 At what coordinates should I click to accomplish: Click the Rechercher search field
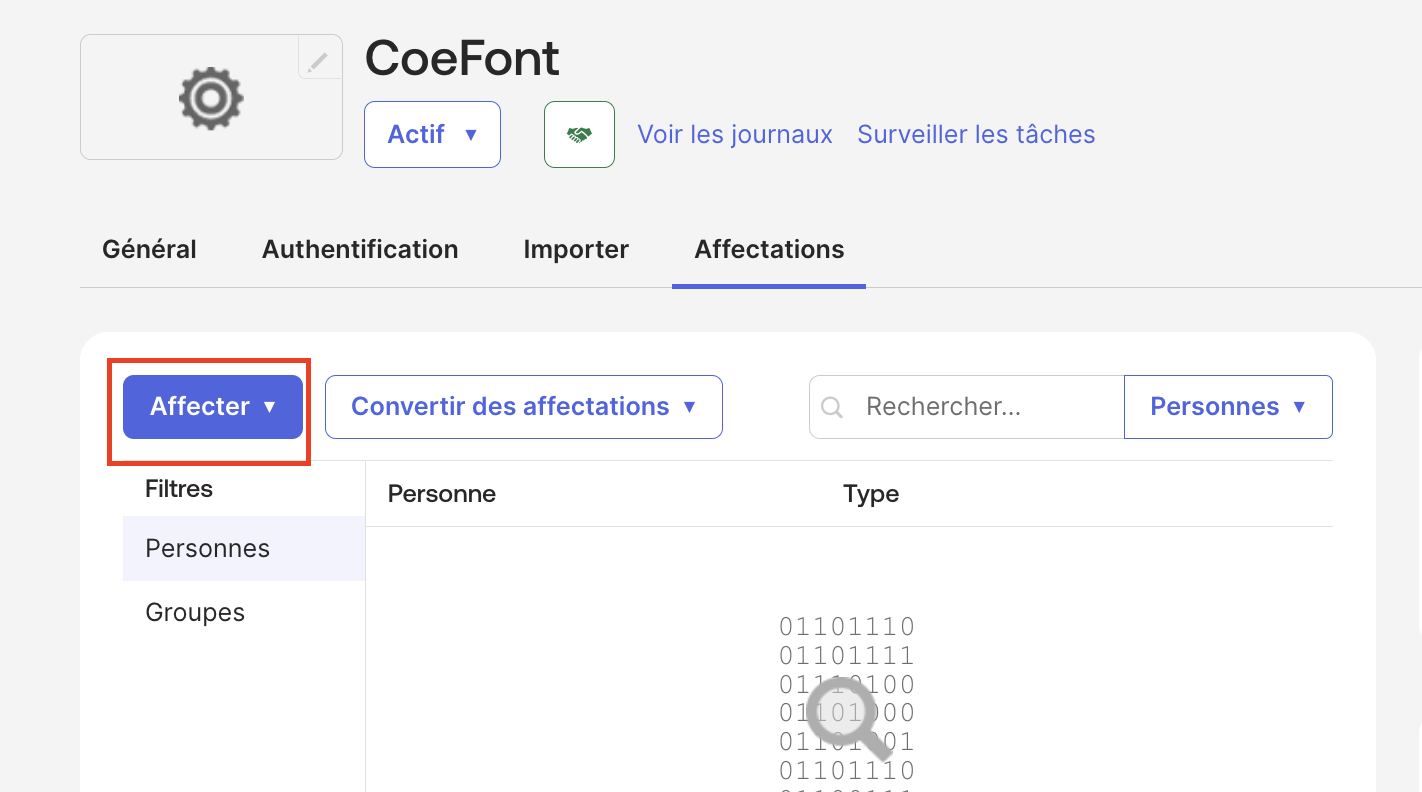coord(967,407)
